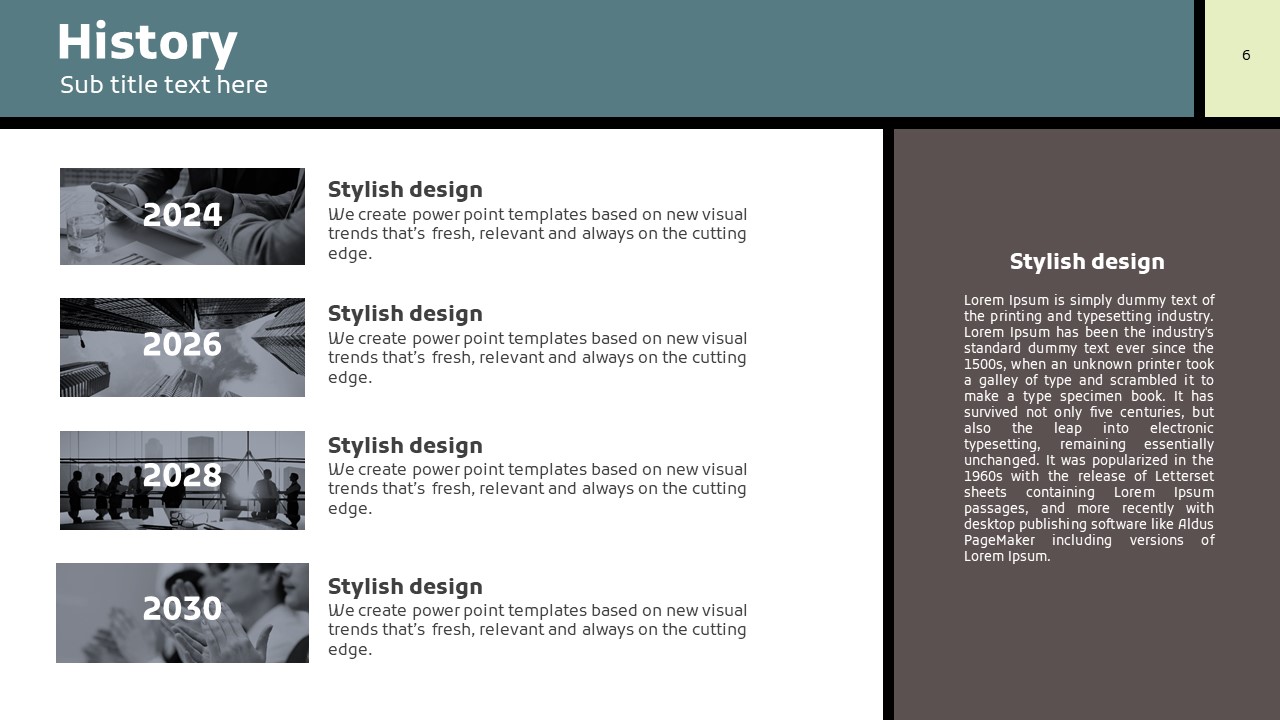Select the "Stylish design" heading beside 2028

coord(405,445)
